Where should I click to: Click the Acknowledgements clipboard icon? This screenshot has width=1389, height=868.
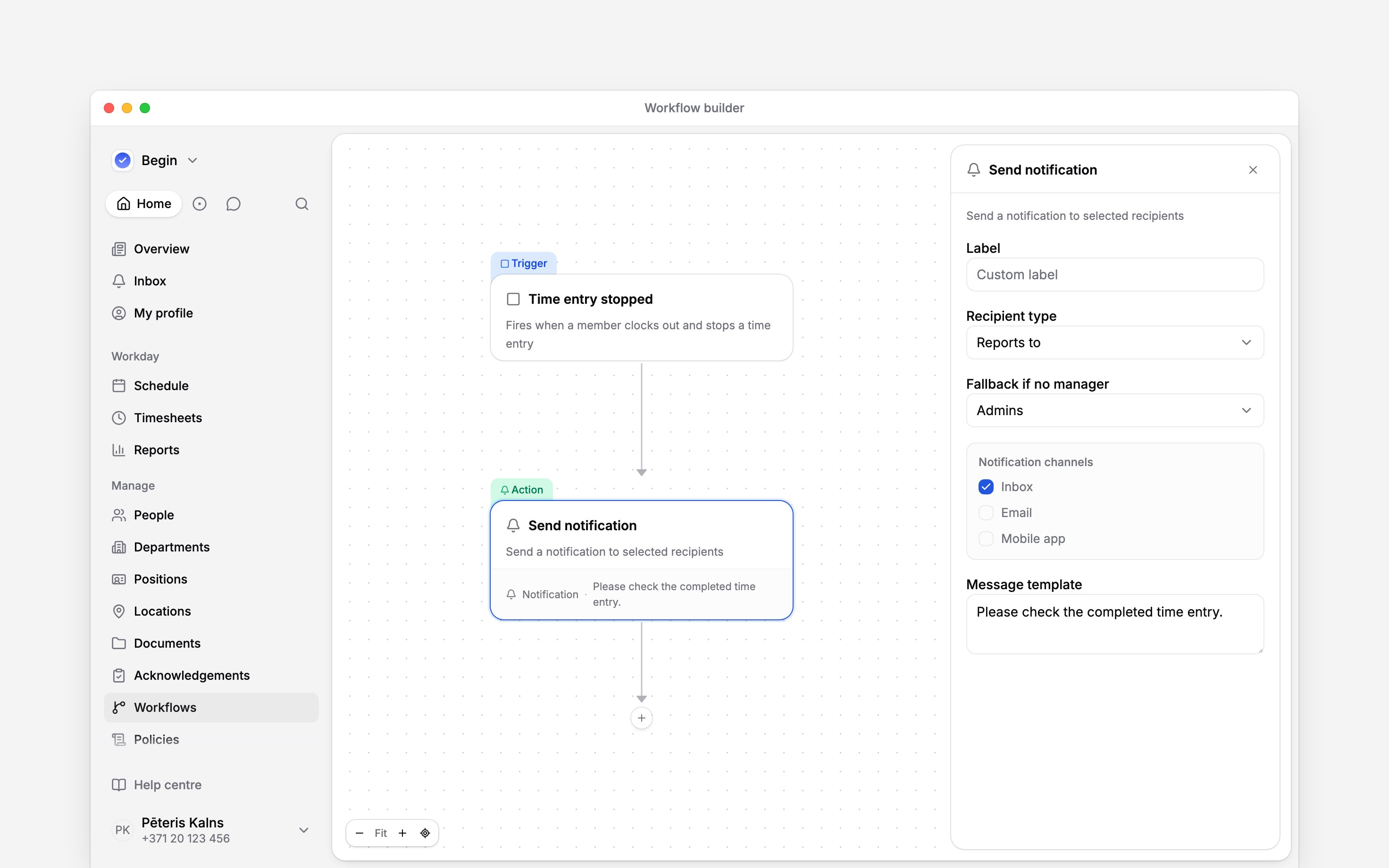[x=119, y=676]
